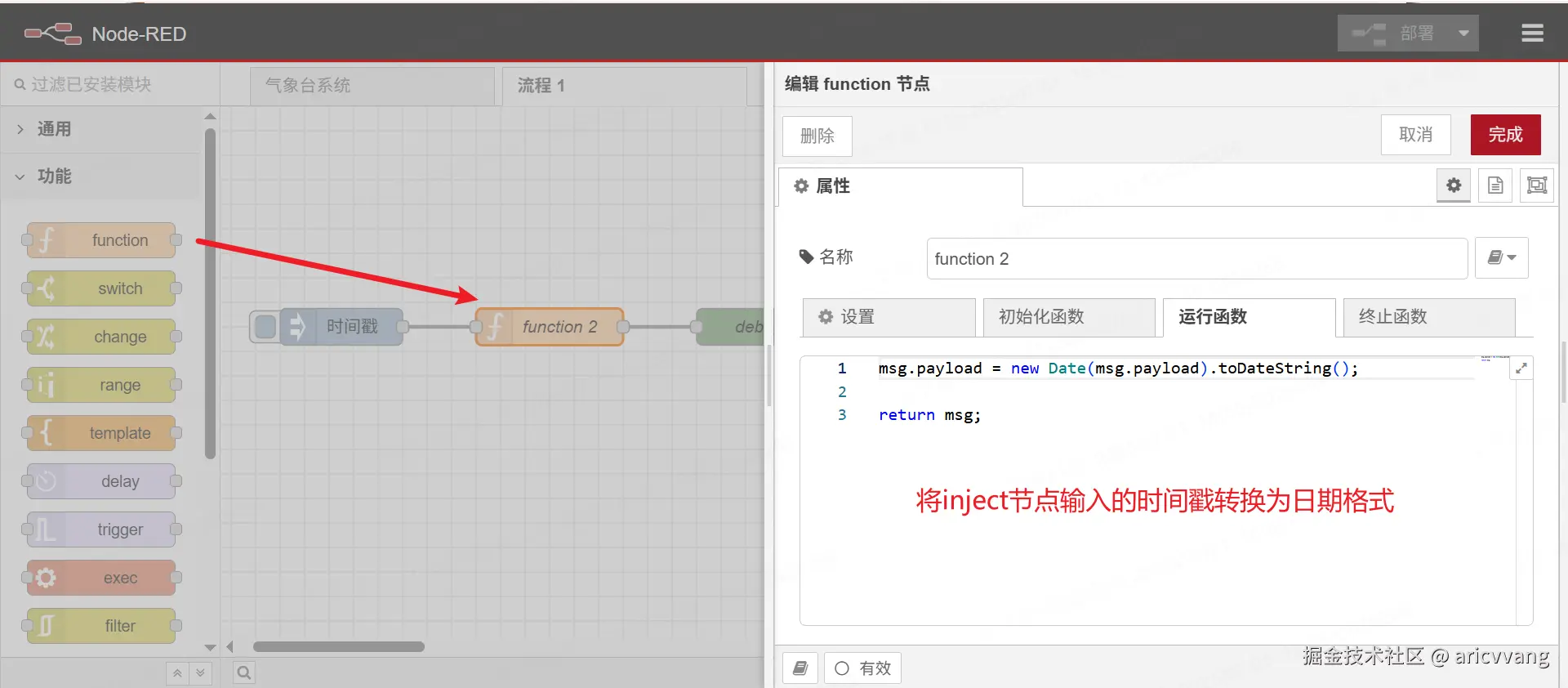Click palette scroll up arrow
Image resolution: width=1568 pixels, height=688 pixels.
coord(211,116)
